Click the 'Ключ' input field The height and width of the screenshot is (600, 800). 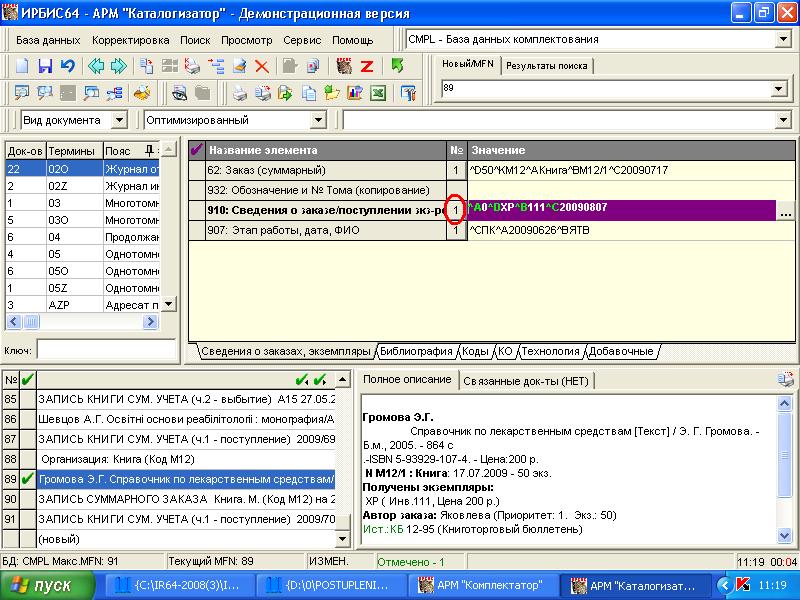pos(98,350)
